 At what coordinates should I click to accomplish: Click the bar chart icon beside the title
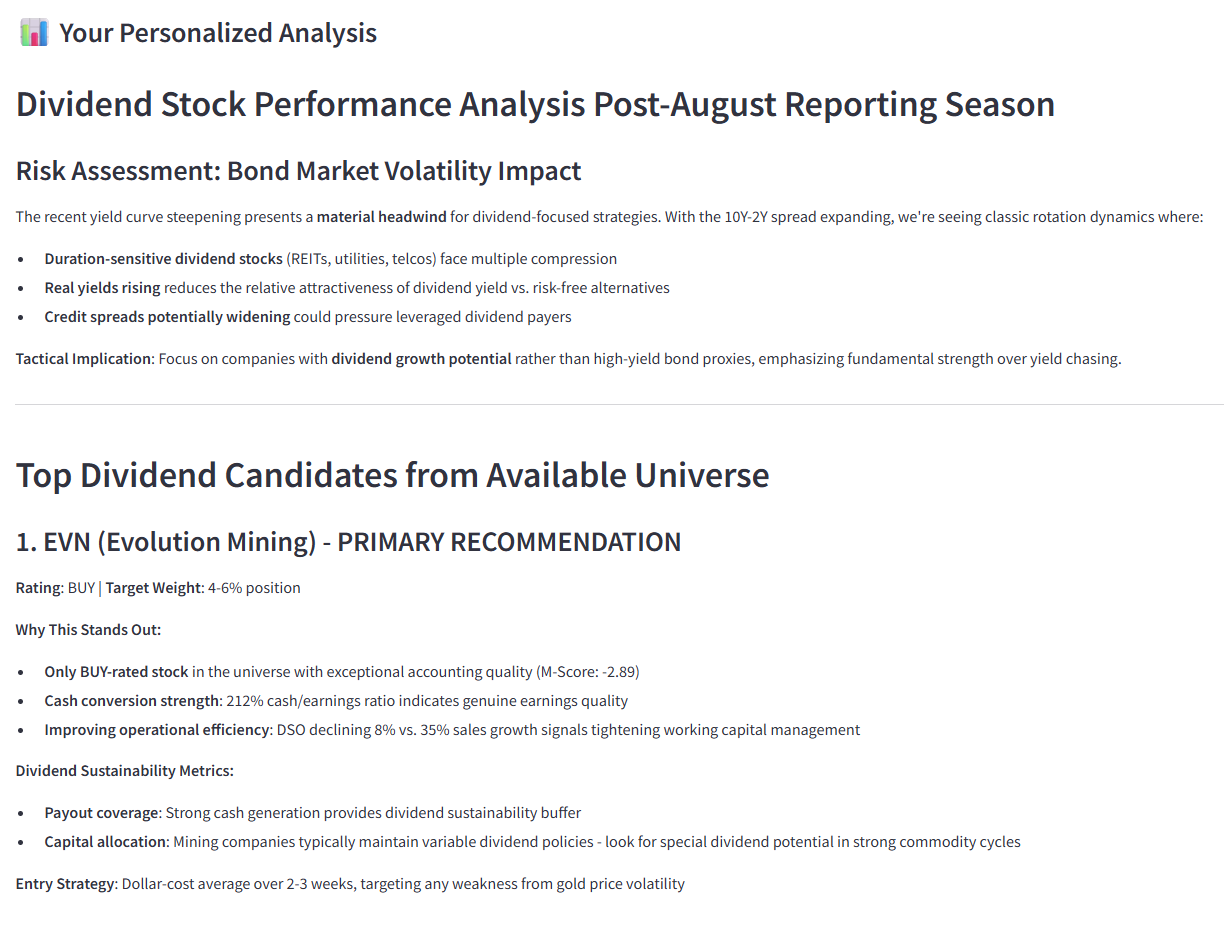click(34, 32)
